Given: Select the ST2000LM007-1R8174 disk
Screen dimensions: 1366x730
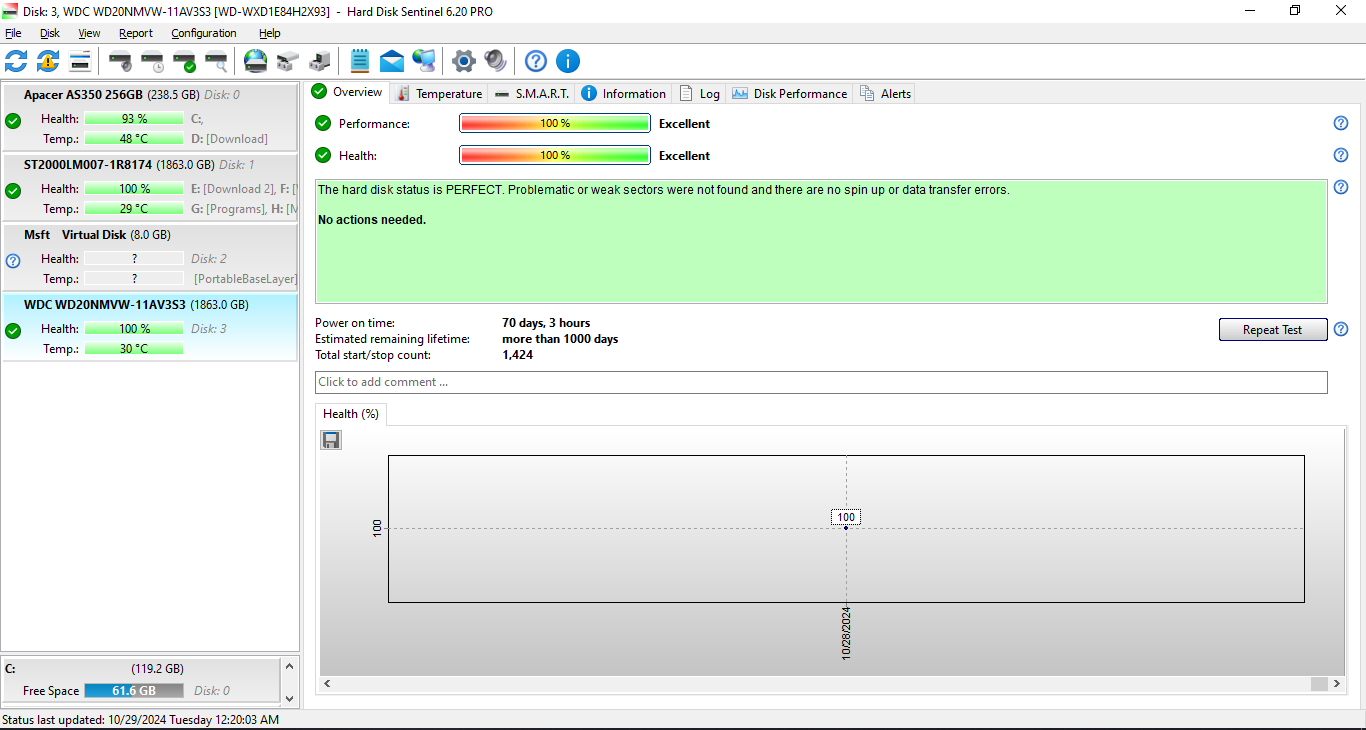Looking at the screenshot, I should pos(150,188).
